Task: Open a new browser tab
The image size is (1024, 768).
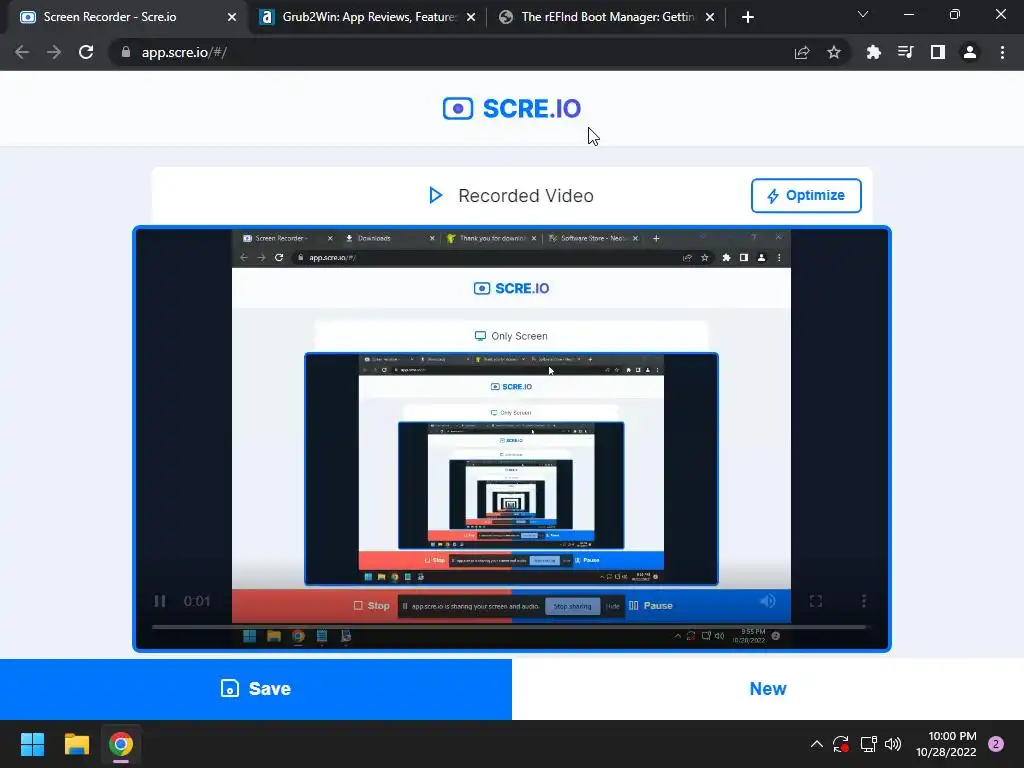Action: coord(748,18)
